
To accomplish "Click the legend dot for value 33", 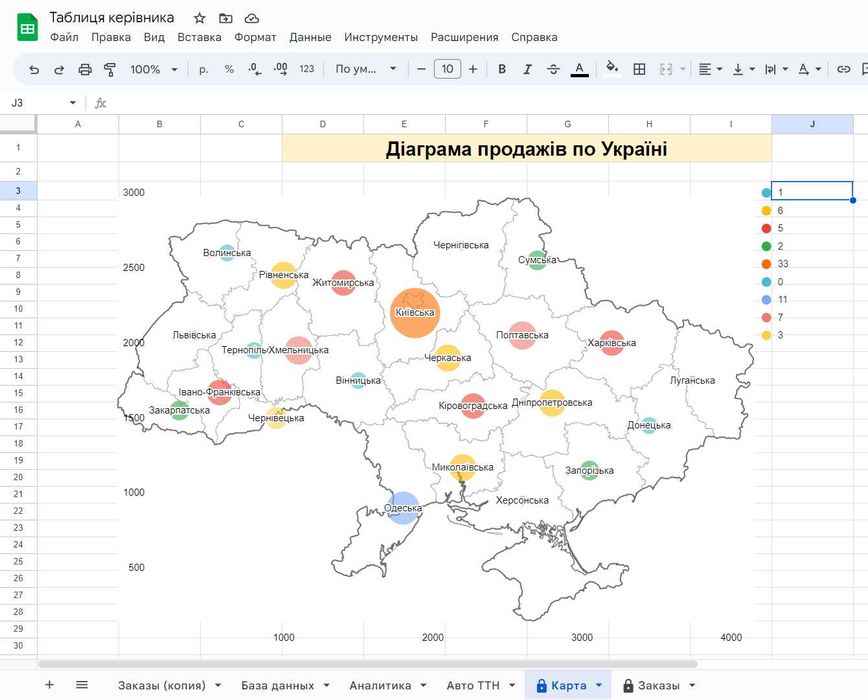I will [x=766, y=264].
